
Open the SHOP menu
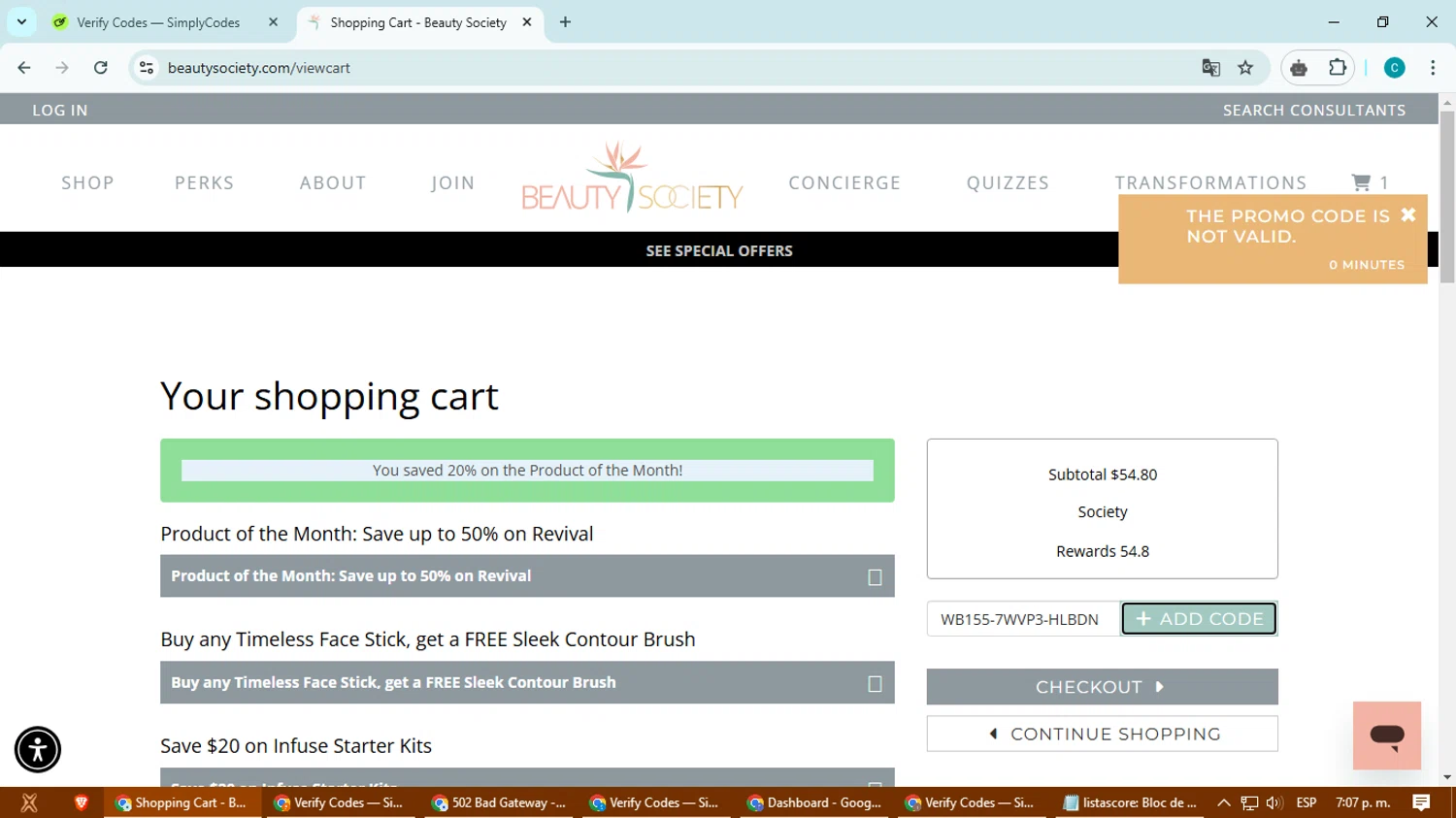coord(88,182)
